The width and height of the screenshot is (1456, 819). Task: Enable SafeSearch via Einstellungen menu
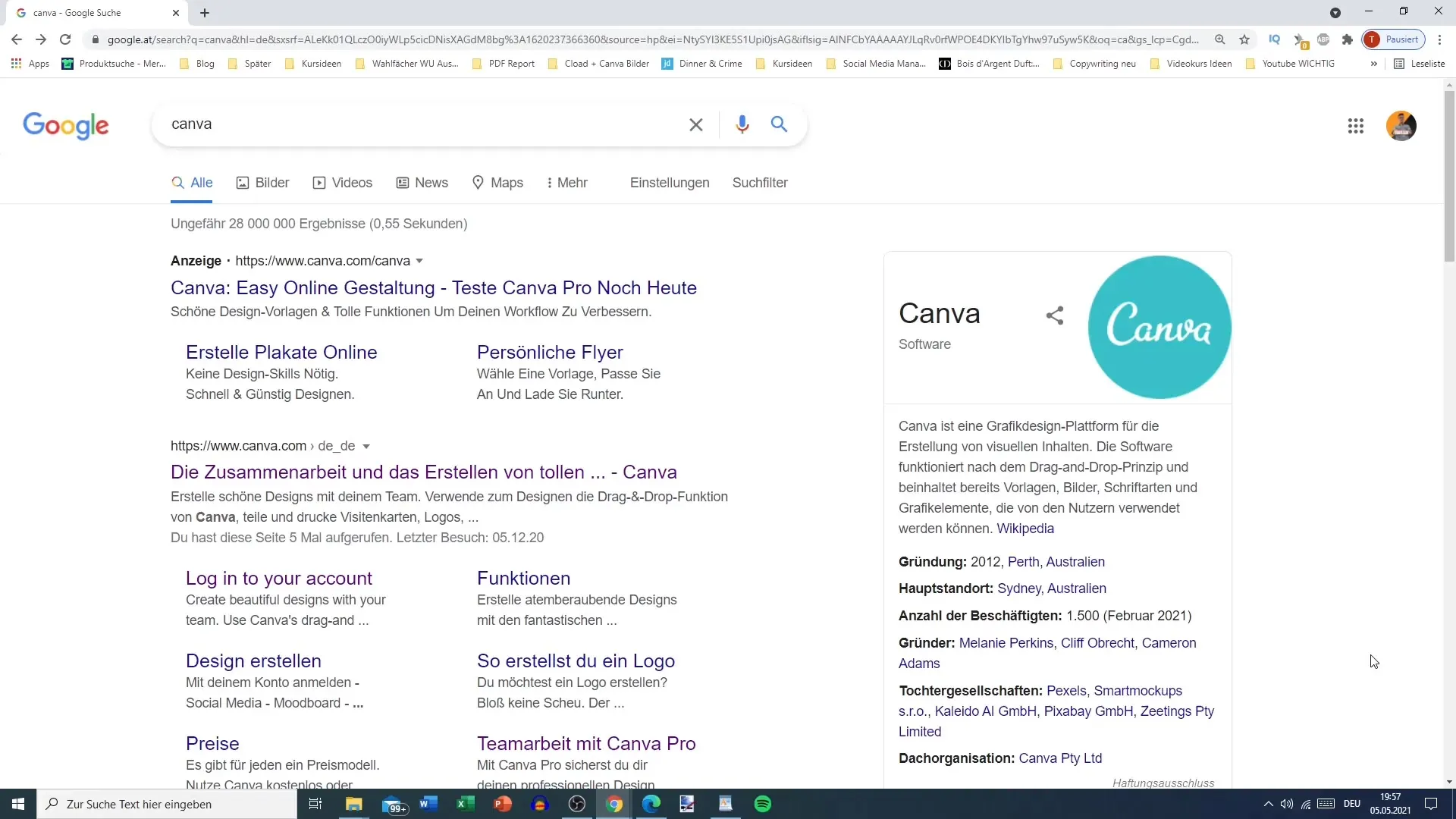click(668, 182)
